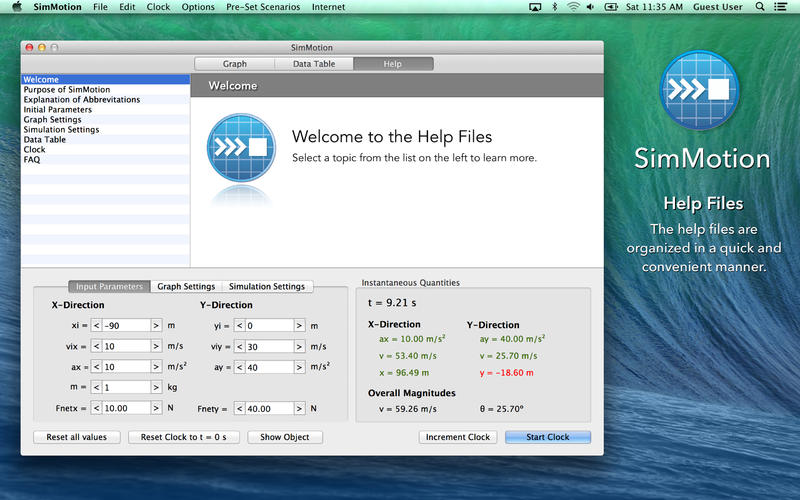Image resolution: width=800 pixels, height=500 pixels.
Task: Open Purpose of SimMotion help topic
Action: tap(106, 89)
